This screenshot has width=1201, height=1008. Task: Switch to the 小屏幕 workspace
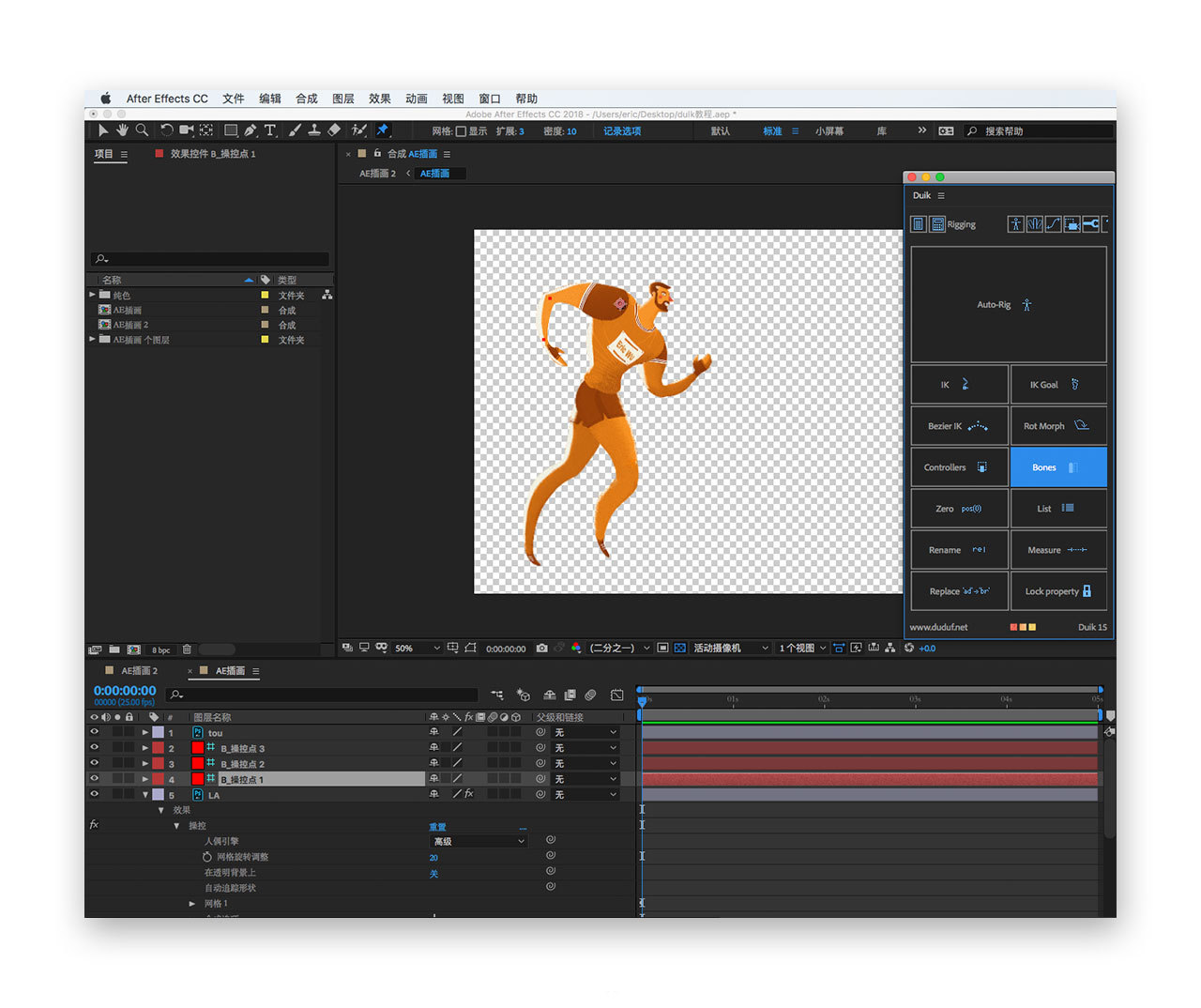(829, 131)
